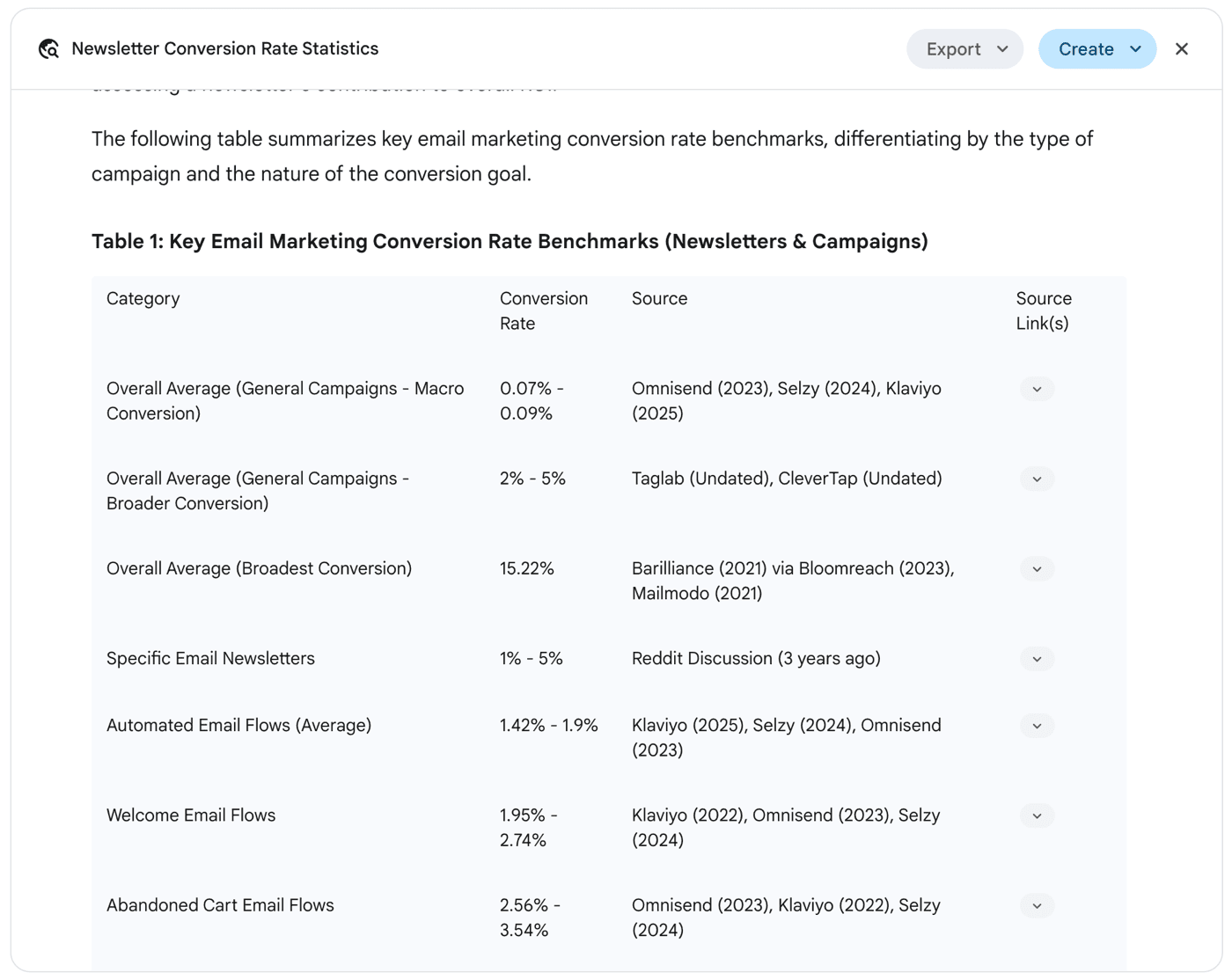Viewport: 1232px width, 980px height.
Task: Click the Newsletter Conversion Rate Statistics title
Action: (225, 49)
